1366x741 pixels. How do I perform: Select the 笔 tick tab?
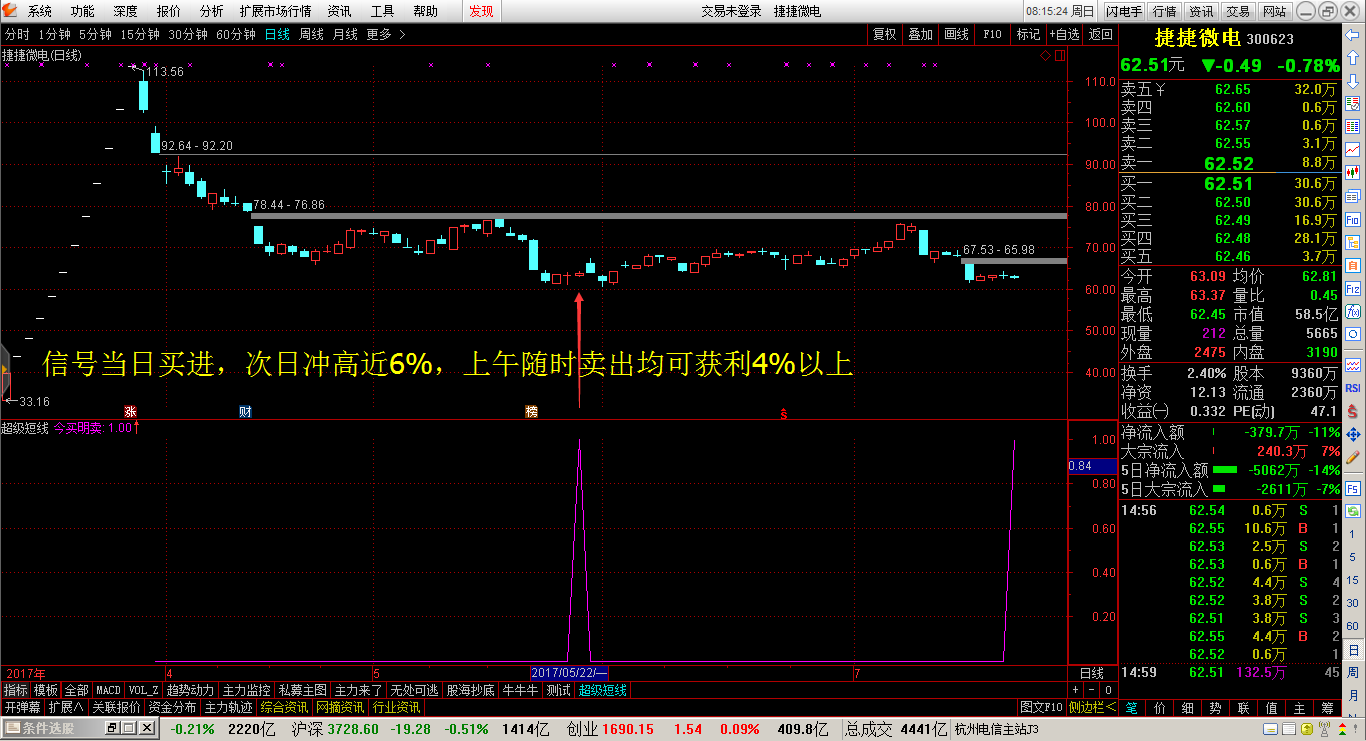[1131, 707]
